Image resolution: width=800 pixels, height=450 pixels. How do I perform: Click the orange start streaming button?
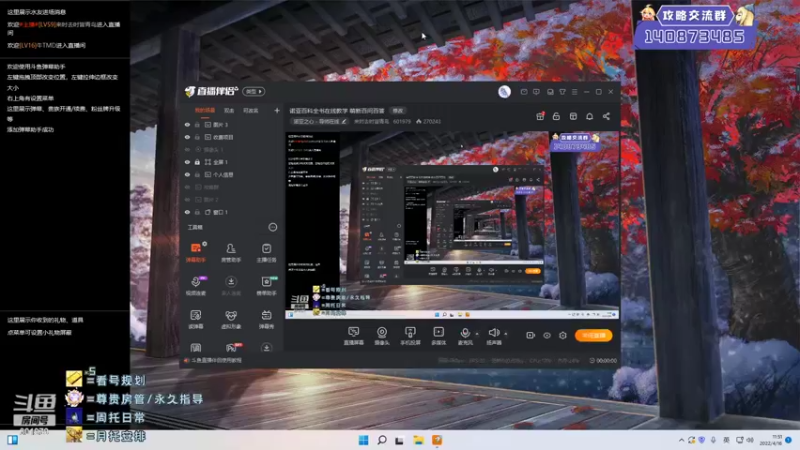tap(593, 335)
